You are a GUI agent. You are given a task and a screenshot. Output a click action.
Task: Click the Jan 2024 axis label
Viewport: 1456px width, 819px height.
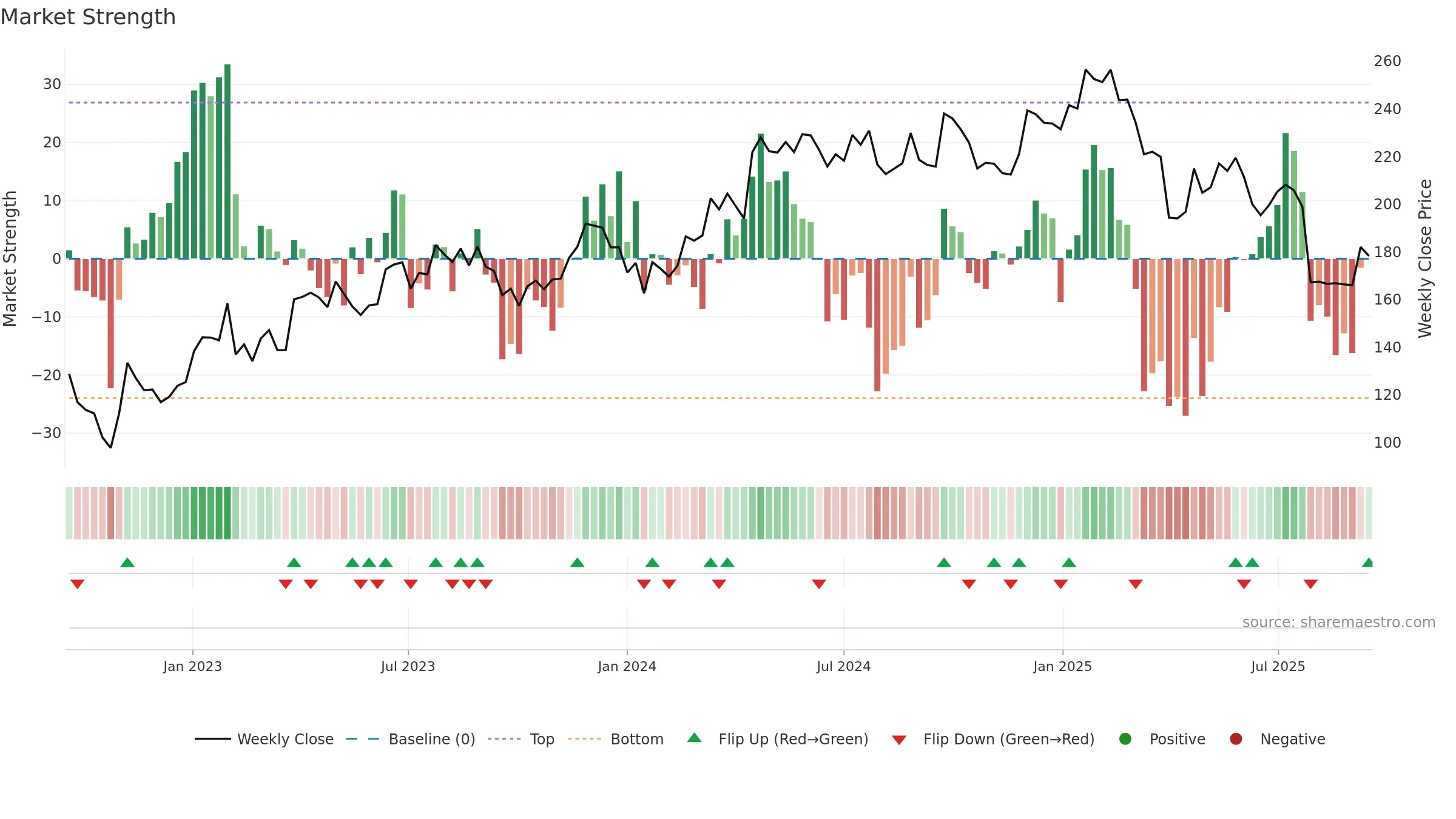point(627,666)
